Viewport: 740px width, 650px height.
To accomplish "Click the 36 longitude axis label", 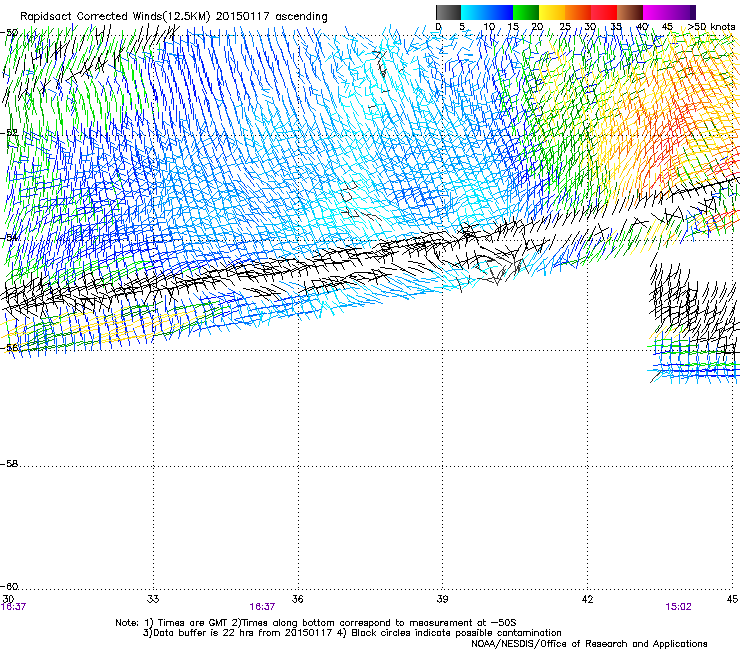I will click(x=297, y=599).
